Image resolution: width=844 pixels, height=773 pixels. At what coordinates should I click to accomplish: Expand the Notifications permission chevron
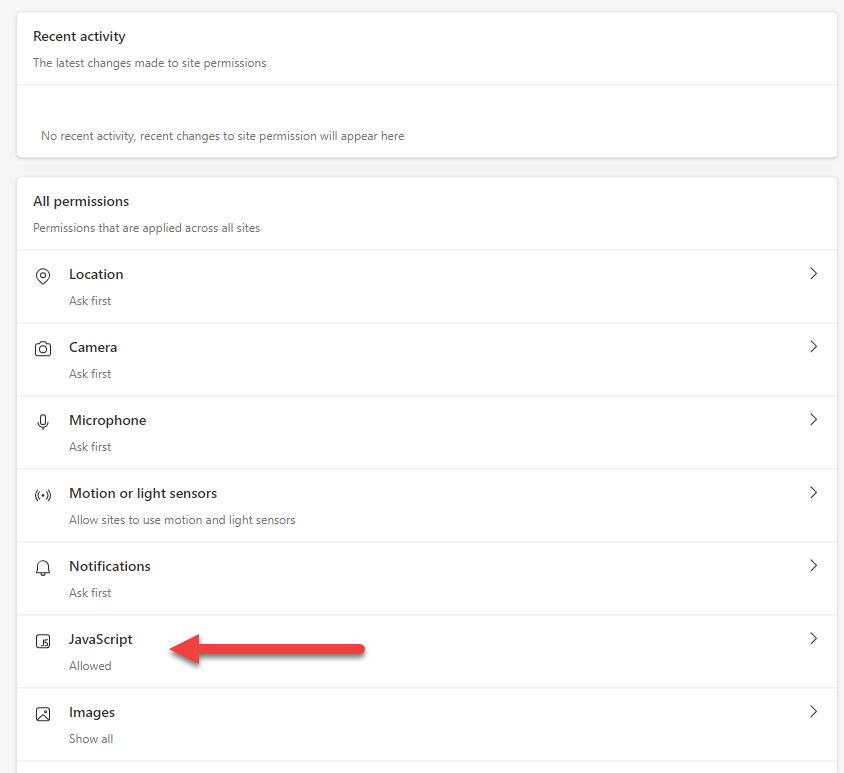[x=813, y=565]
